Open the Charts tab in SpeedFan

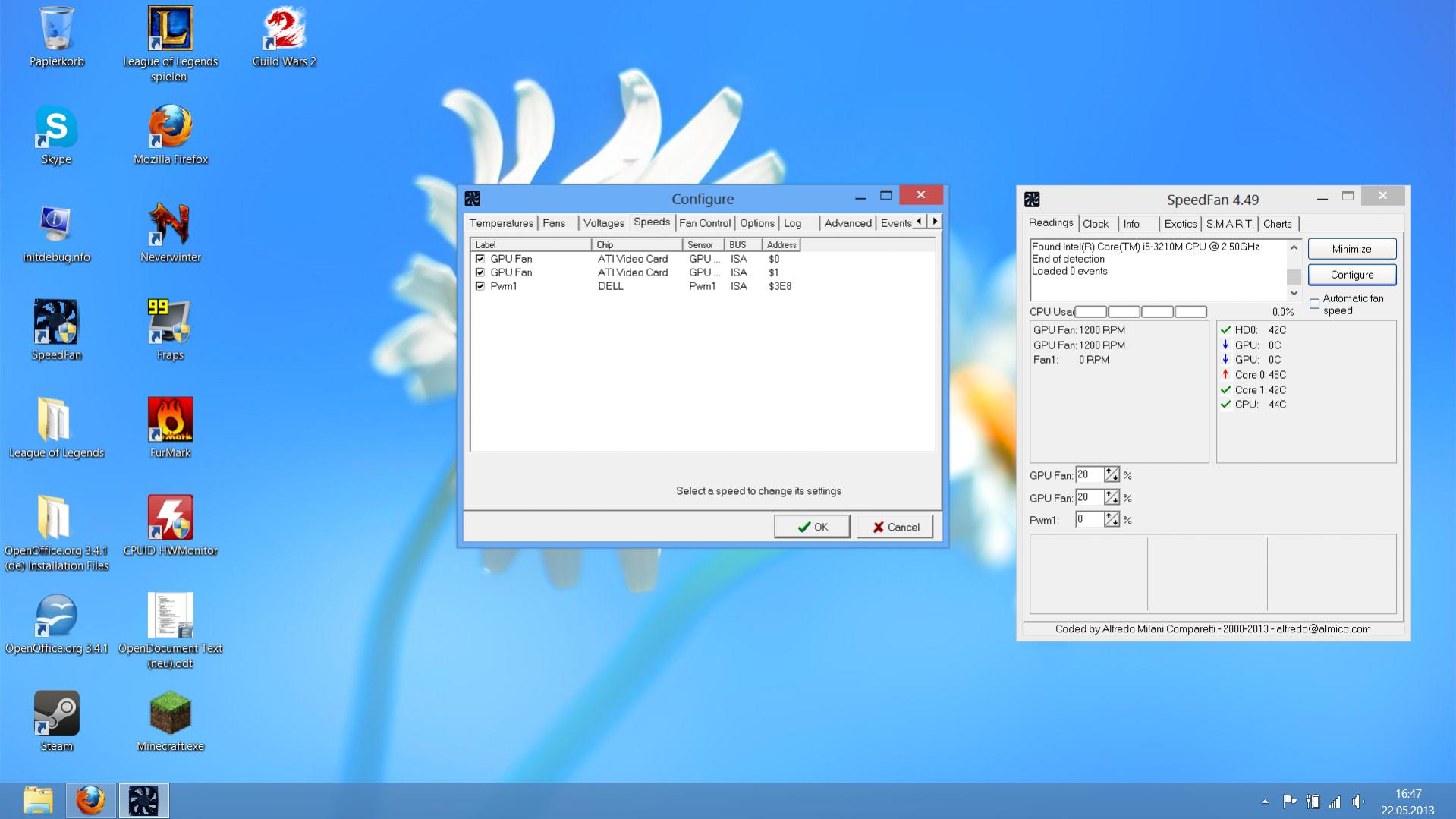pos(1278,224)
